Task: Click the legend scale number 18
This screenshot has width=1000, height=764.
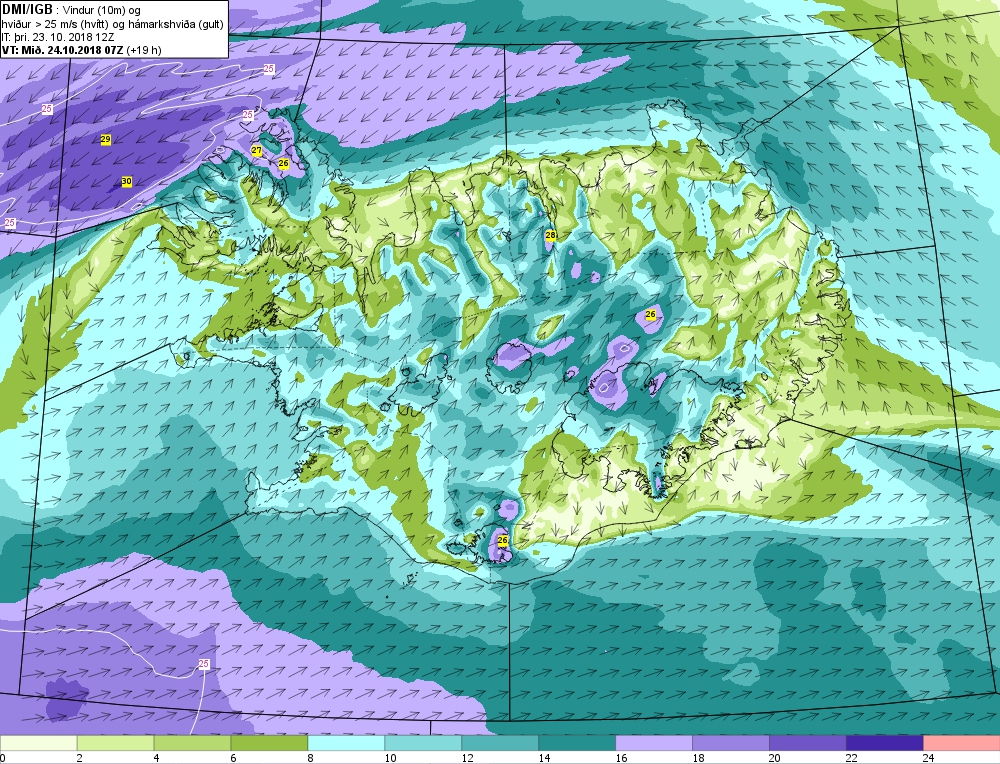Action: pos(698,758)
